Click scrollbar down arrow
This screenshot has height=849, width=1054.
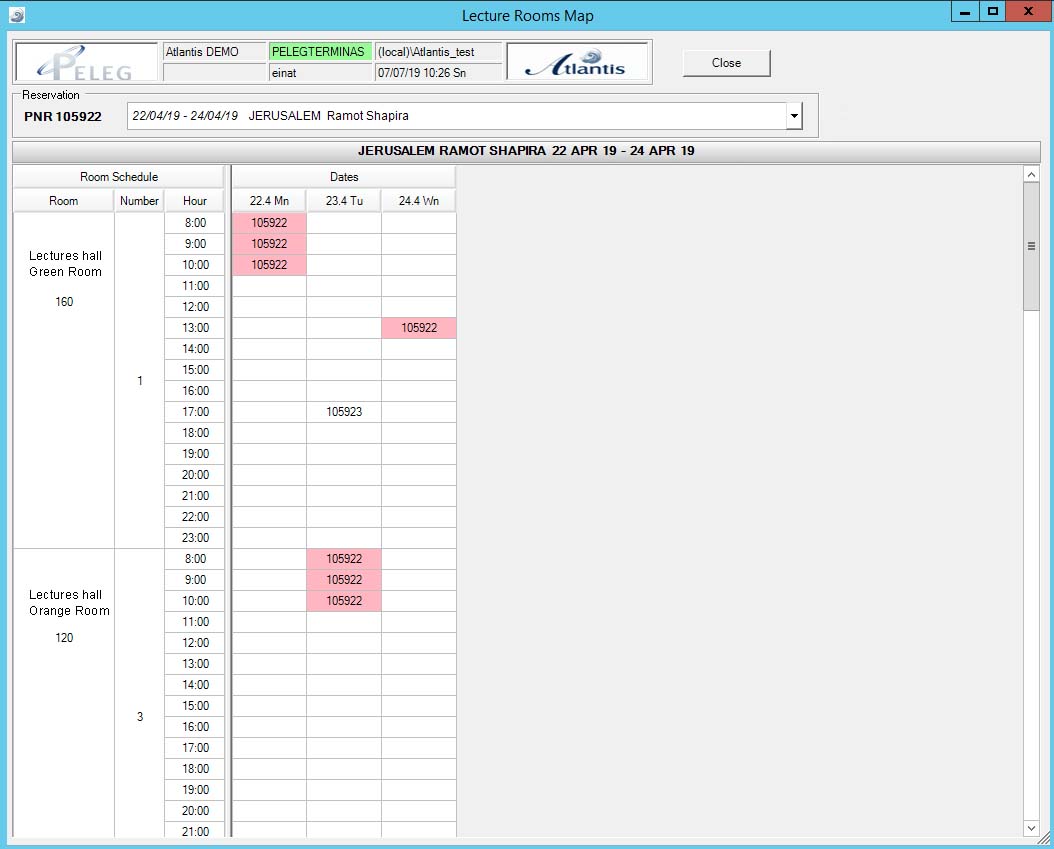[1032, 828]
